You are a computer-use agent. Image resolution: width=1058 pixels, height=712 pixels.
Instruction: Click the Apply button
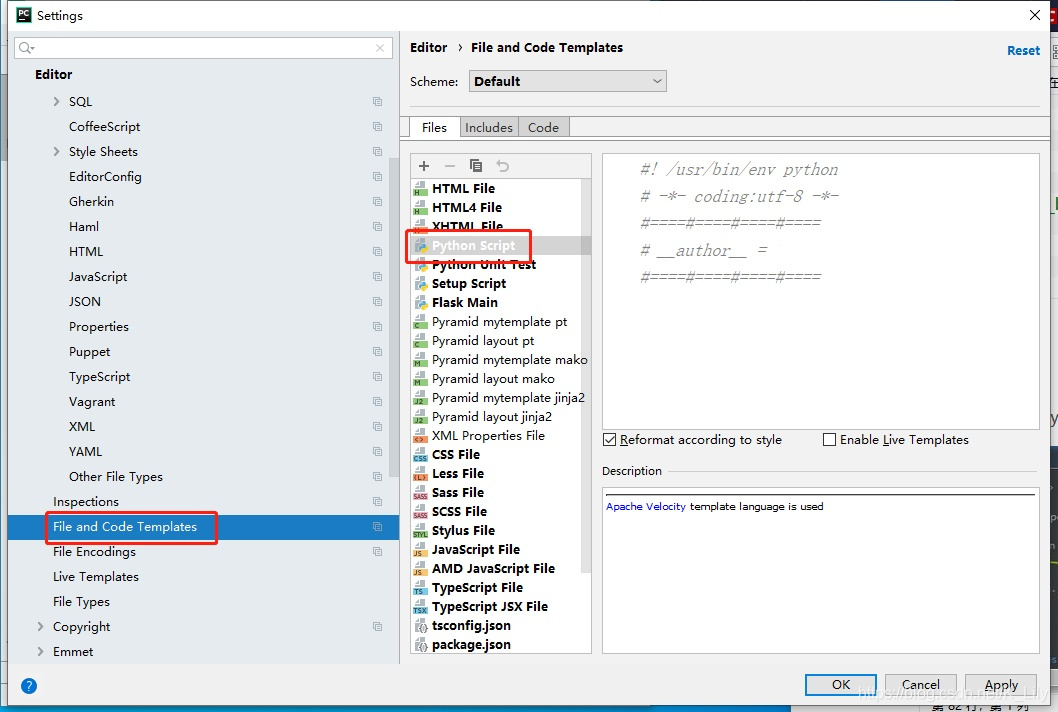coord(1001,684)
